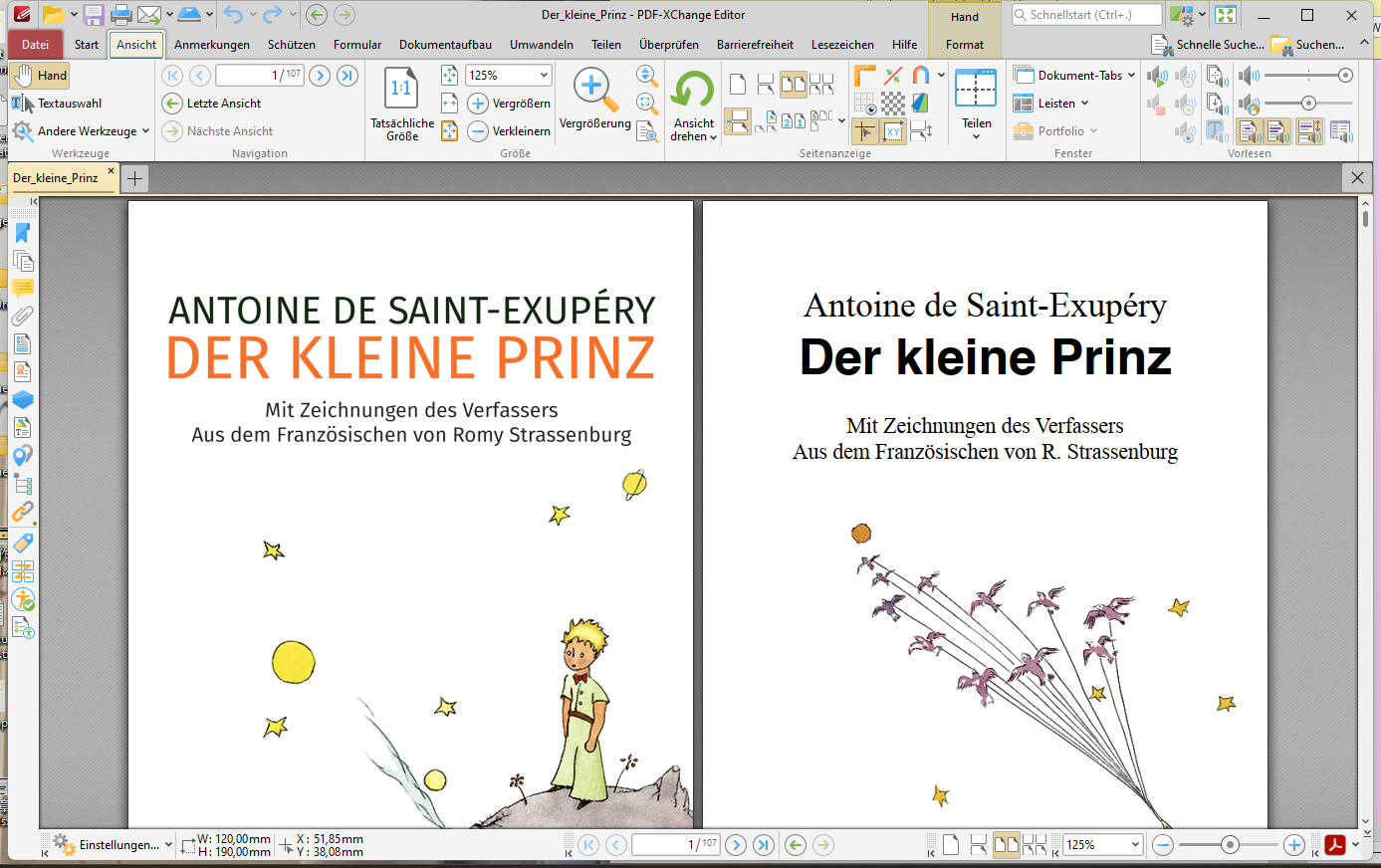The image size is (1381, 868).
Task: Expand the snapping options dropdown arrow
Action: click(x=941, y=76)
